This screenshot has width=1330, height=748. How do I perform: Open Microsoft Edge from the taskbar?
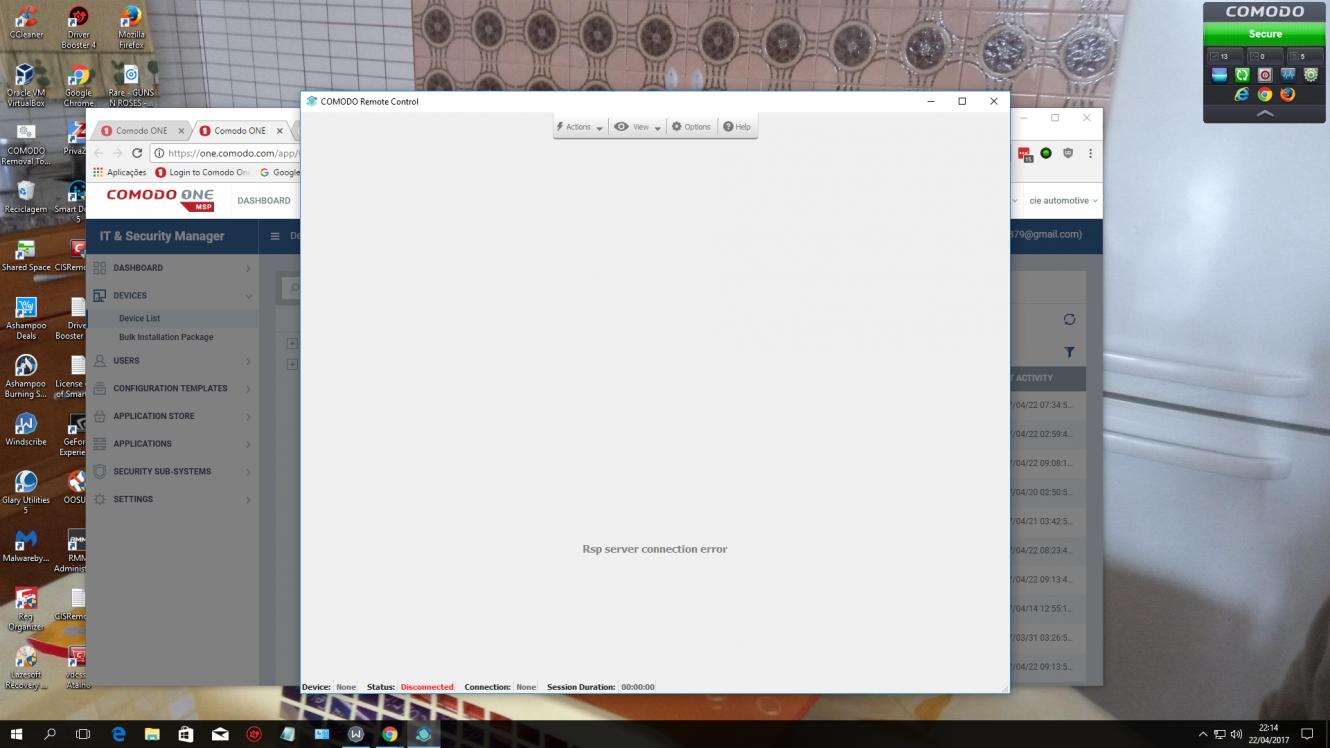coord(118,734)
